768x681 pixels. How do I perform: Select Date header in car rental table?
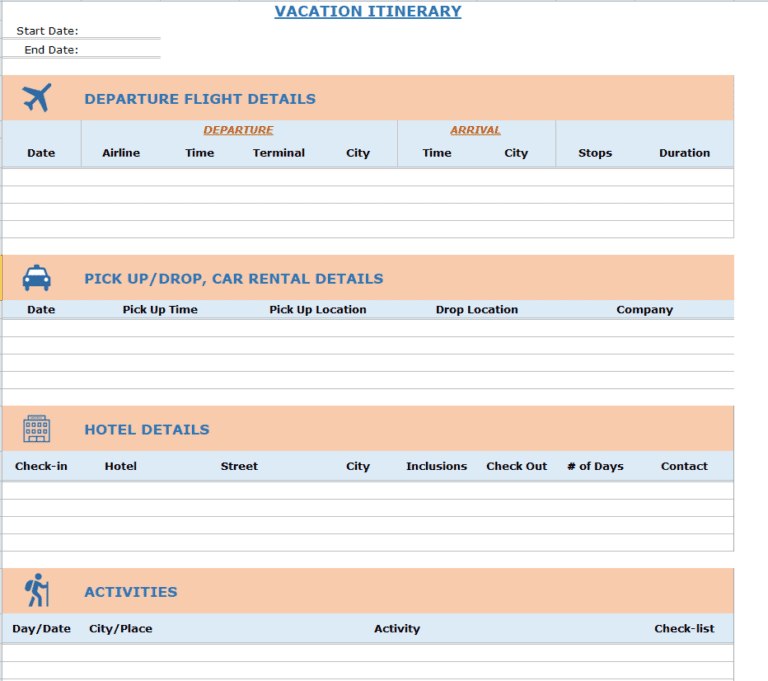41,310
